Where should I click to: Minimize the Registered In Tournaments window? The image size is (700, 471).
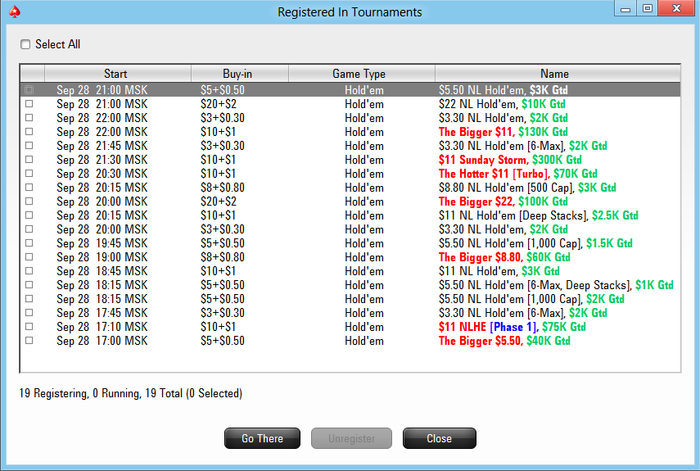click(625, 9)
